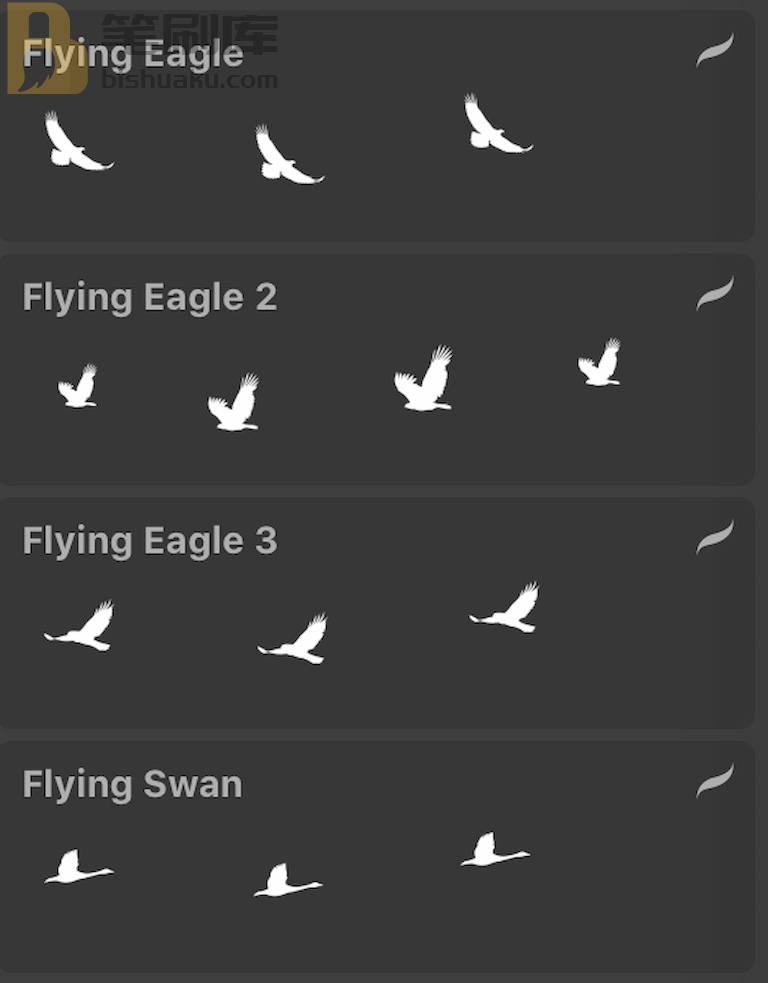This screenshot has height=983, width=768.
Task: Click the stroke icon on the Flying Swan brush
Action: click(x=715, y=781)
